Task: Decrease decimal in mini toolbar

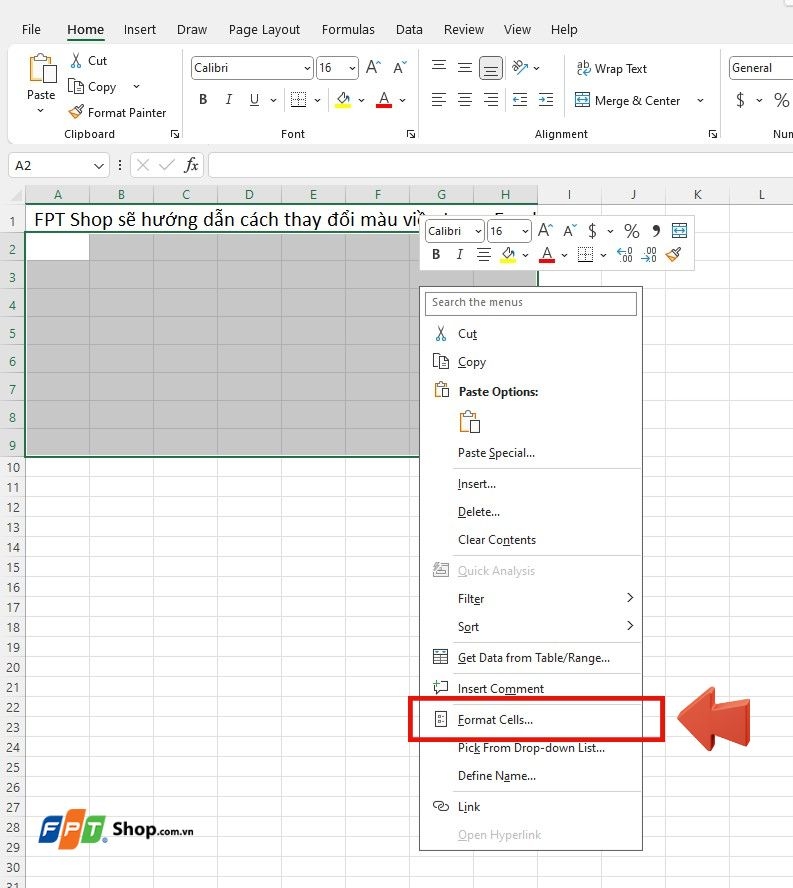Action: pos(649,255)
